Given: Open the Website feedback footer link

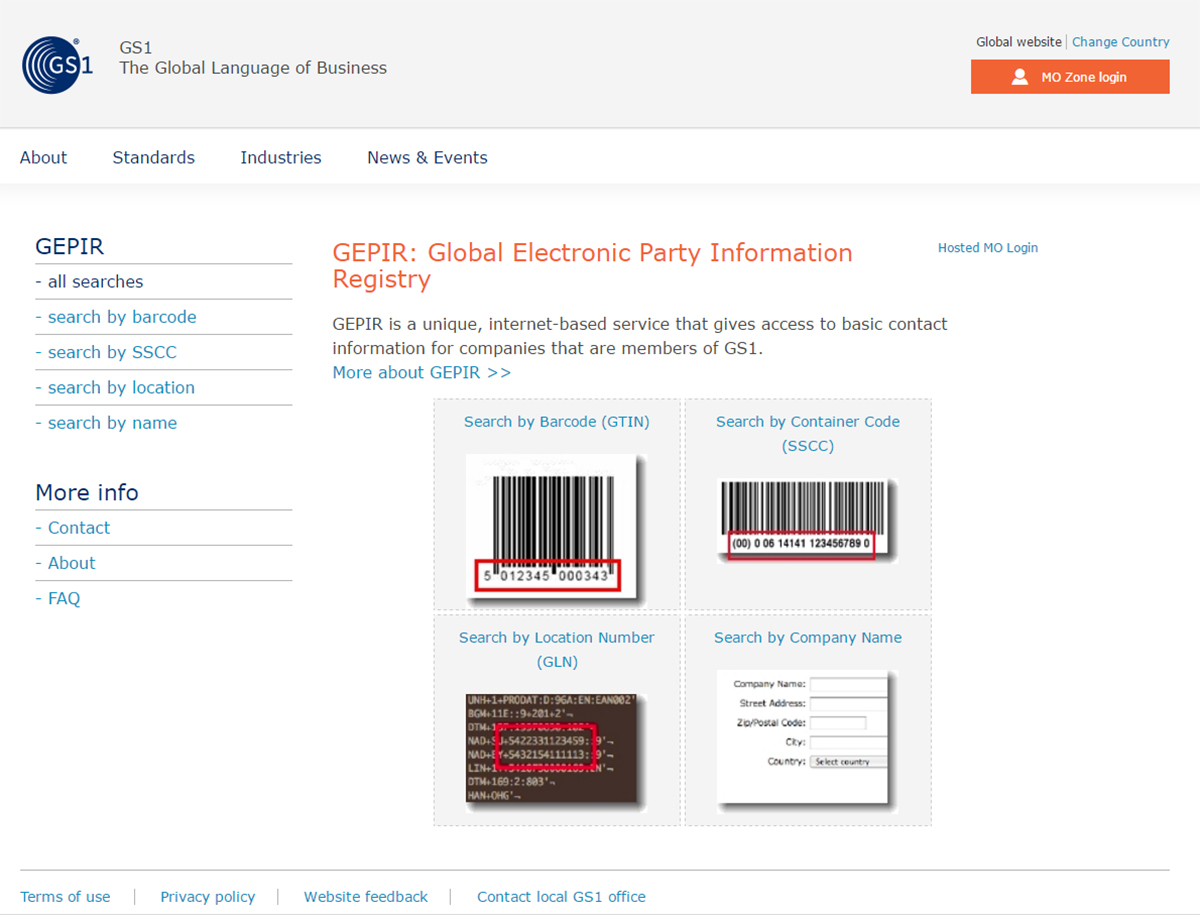Looking at the screenshot, I should click(x=366, y=897).
